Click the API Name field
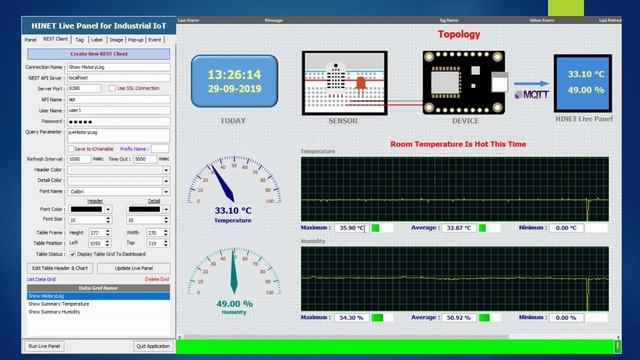The width and height of the screenshot is (640, 360). click(x=118, y=99)
